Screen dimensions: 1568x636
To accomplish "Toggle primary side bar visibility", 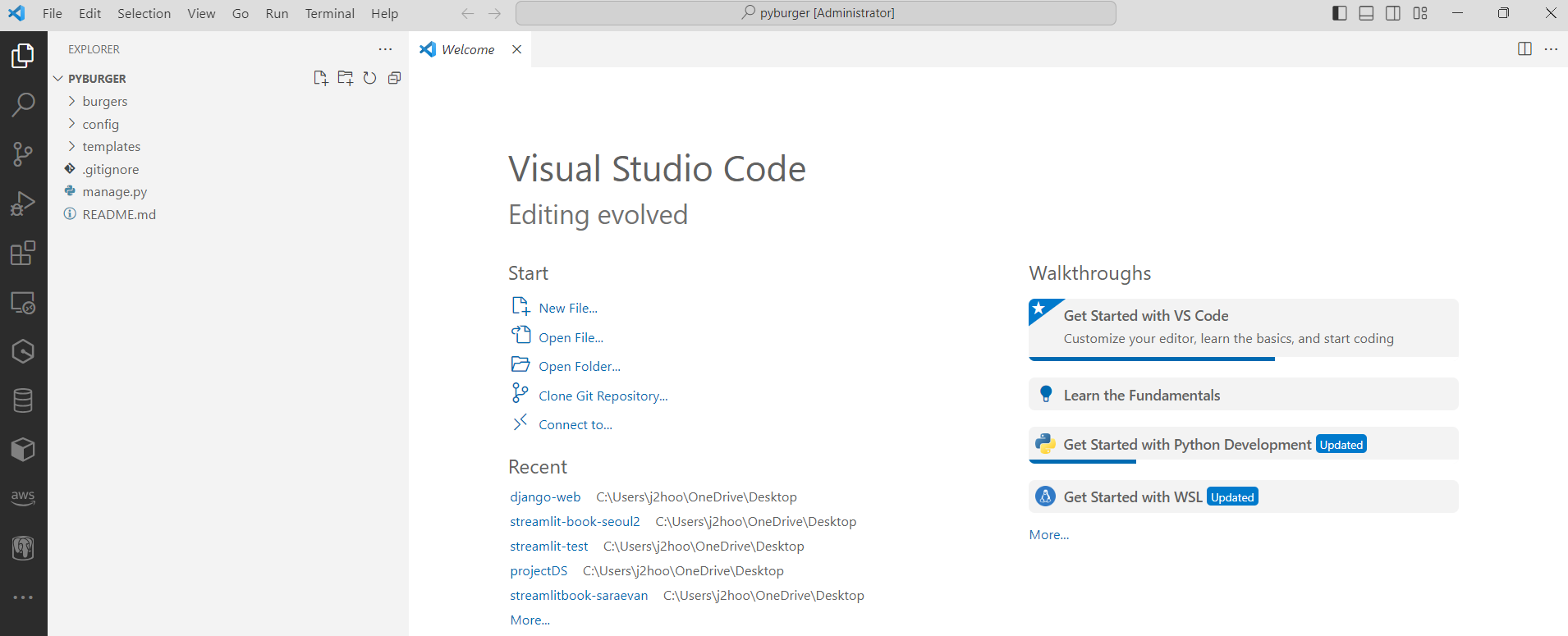I will pos(1340,13).
